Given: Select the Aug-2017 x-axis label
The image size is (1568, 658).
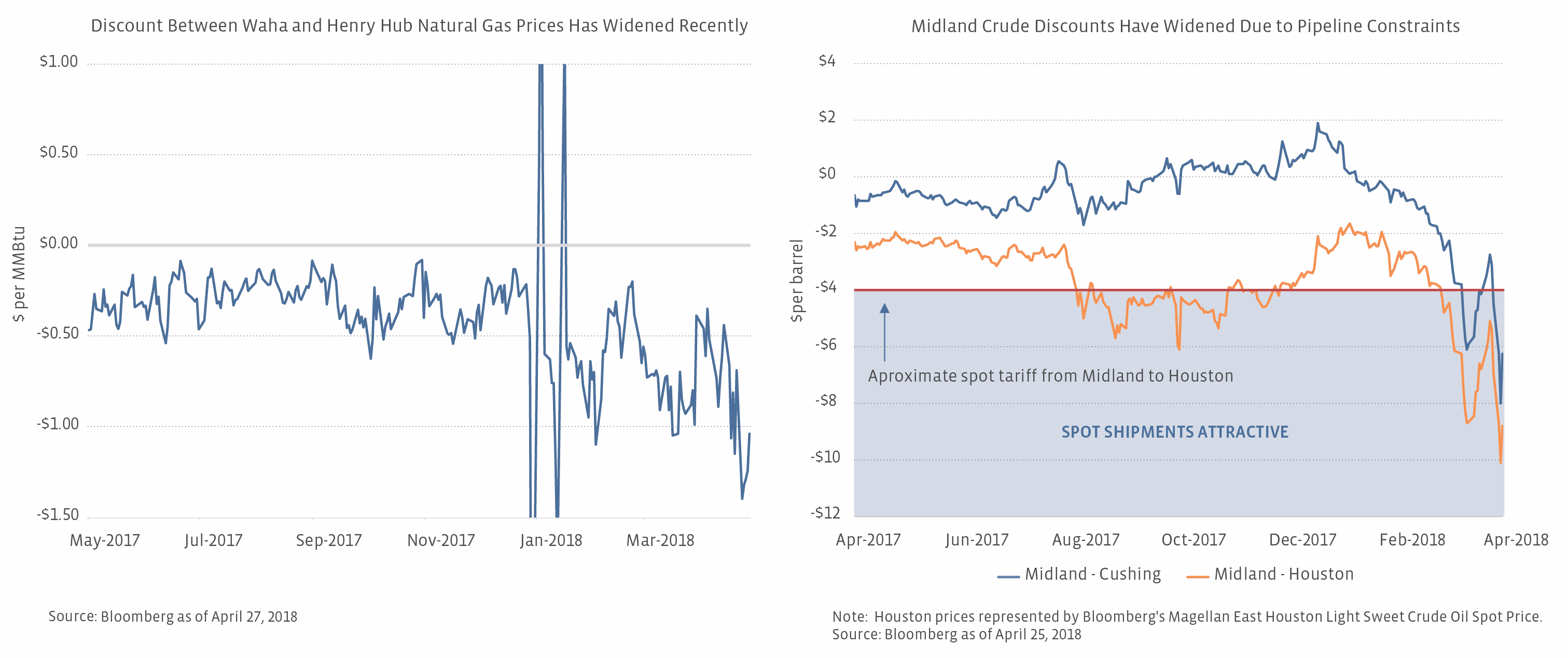Looking at the screenshot, I should 1086,539.
